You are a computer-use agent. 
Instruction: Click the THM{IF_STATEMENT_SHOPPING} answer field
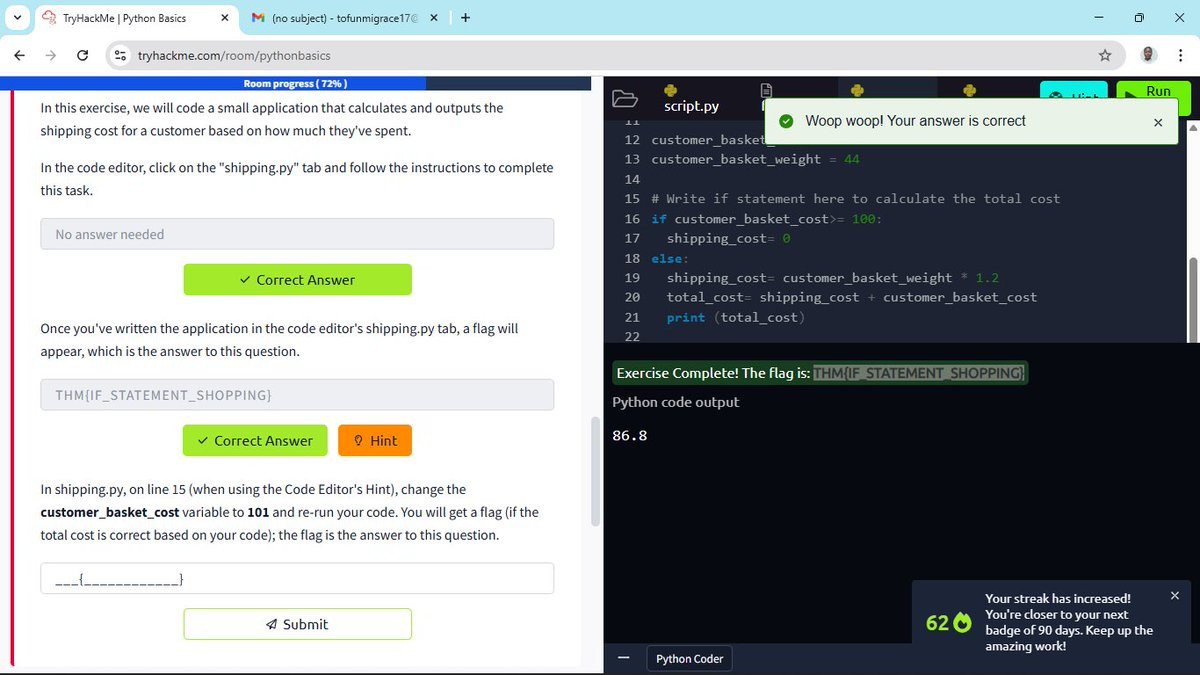[297, 395]
